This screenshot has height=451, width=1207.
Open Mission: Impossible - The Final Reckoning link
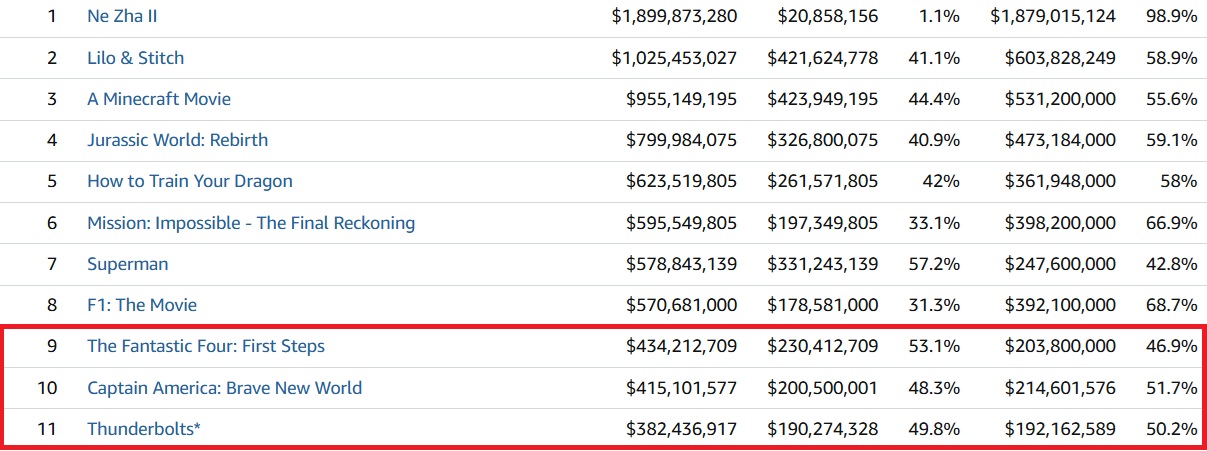click(251, 223)
